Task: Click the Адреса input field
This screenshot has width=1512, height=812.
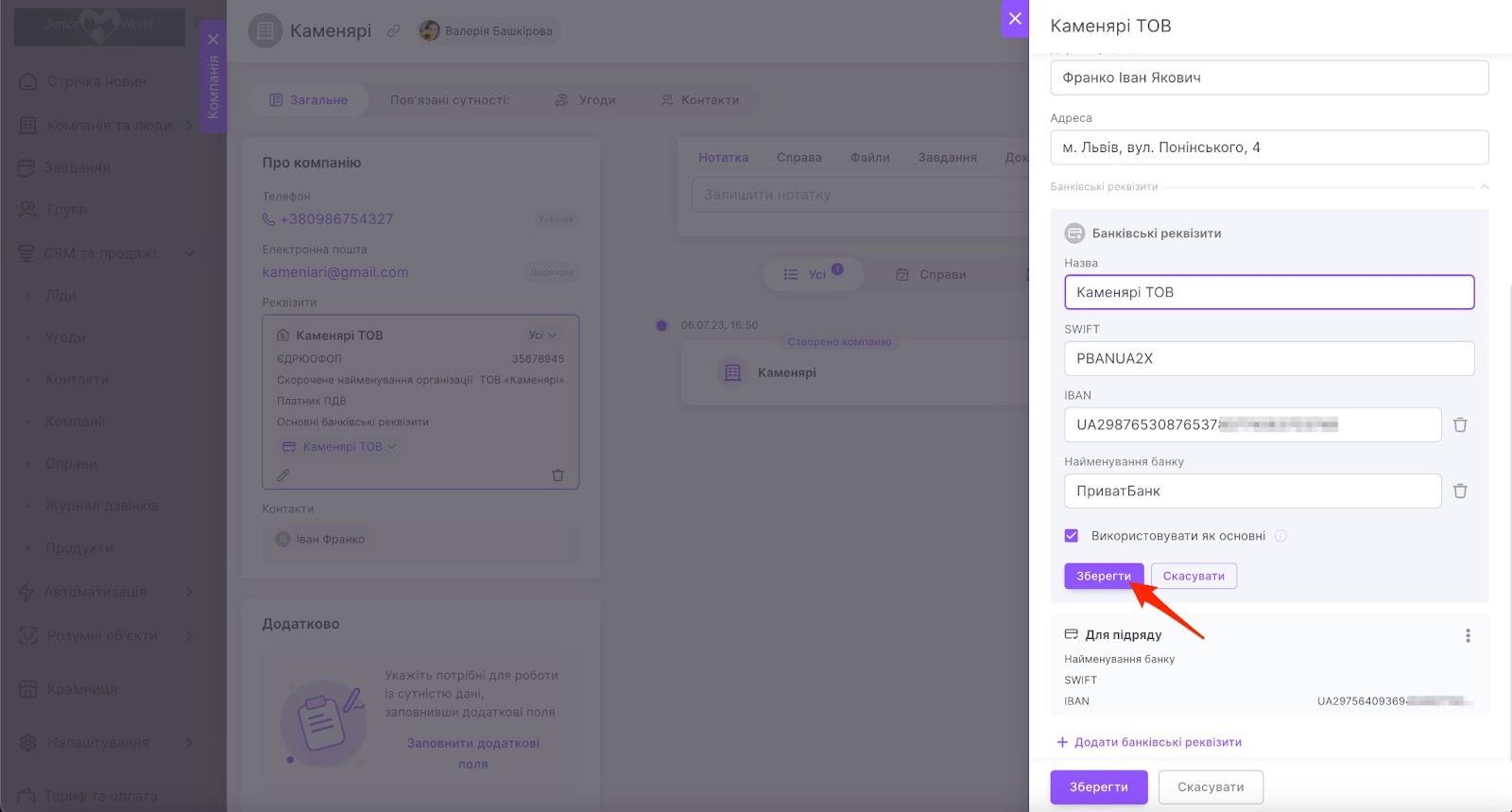Action: point(1269,147)
